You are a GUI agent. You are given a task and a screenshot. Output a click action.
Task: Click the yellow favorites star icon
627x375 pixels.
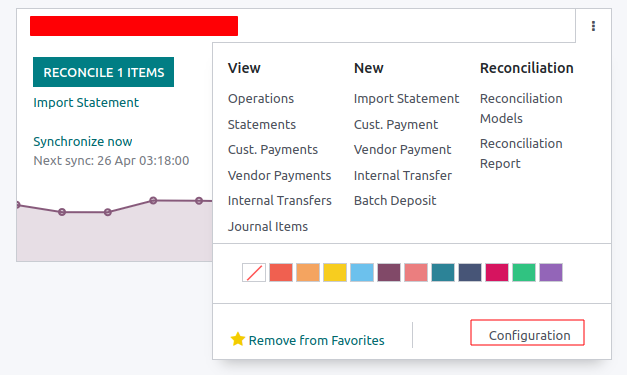tap(238, 339)
